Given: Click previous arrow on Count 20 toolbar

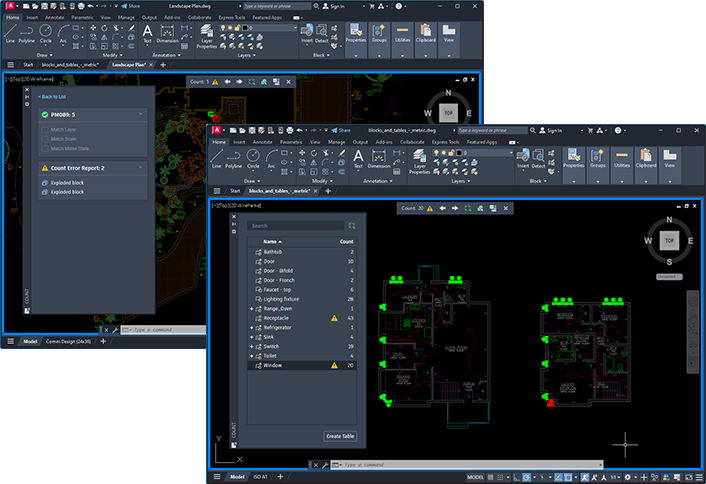Looking at the screenshot, I should point(443,208).
